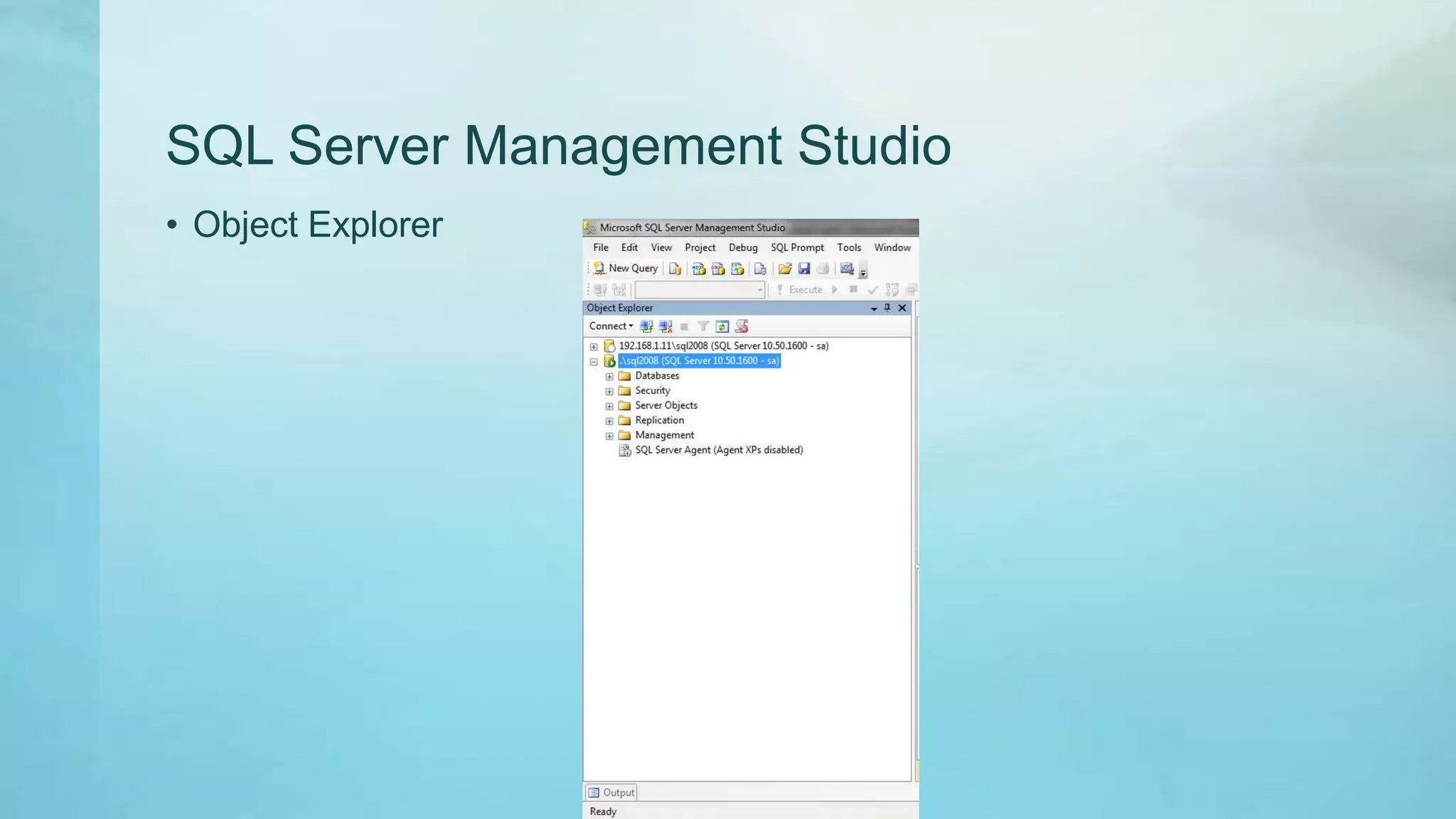This screenshot has height=819, width=1456.
Task: Click the Cancel Executing Query stop icon
Action: 853,289
